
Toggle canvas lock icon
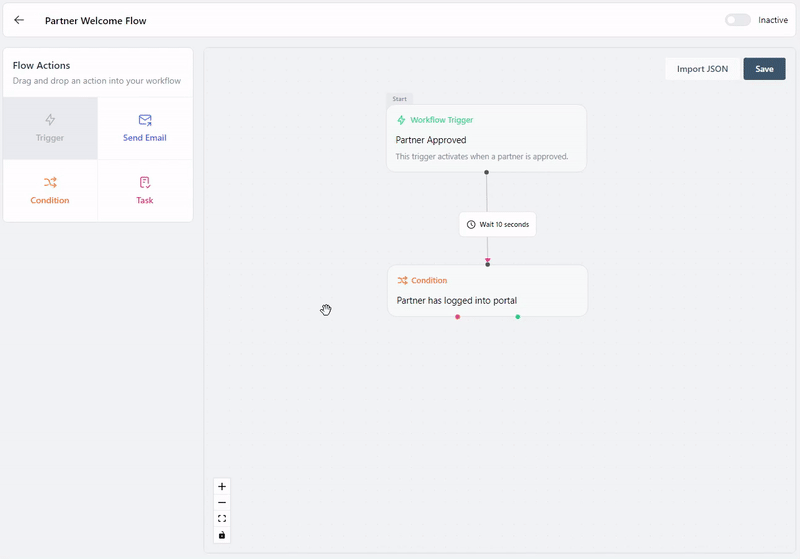click(222, 535)
